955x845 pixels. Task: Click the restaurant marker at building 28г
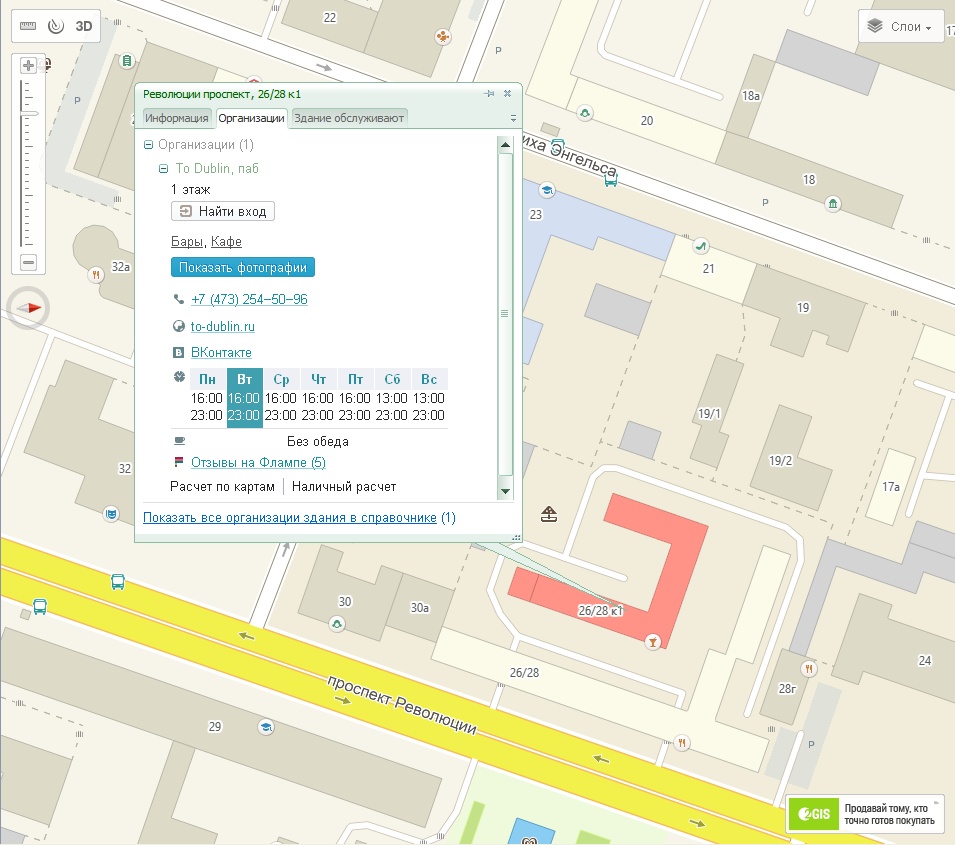(x=809, y=669)
